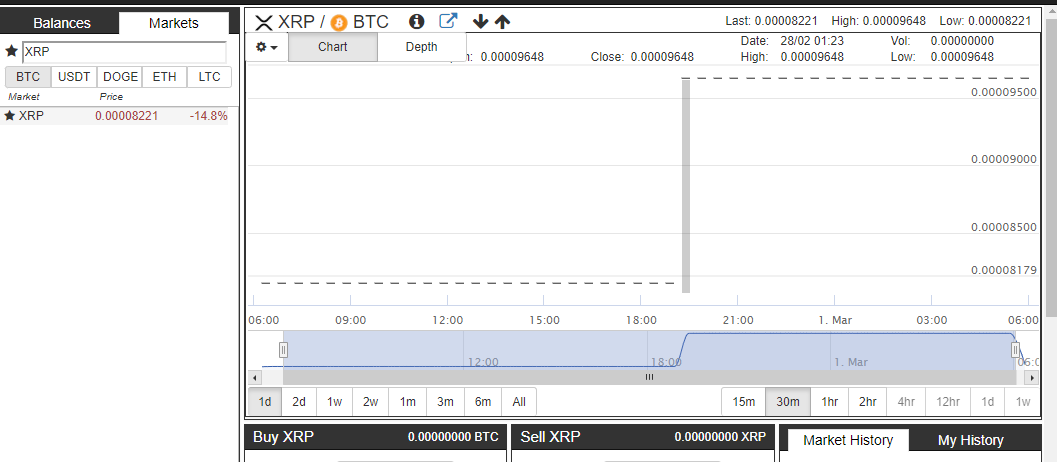Screen dimensions: 1057x462
Task: Click the navigator horizontal scrollbar thumb
Action: (x=649, y=378)
